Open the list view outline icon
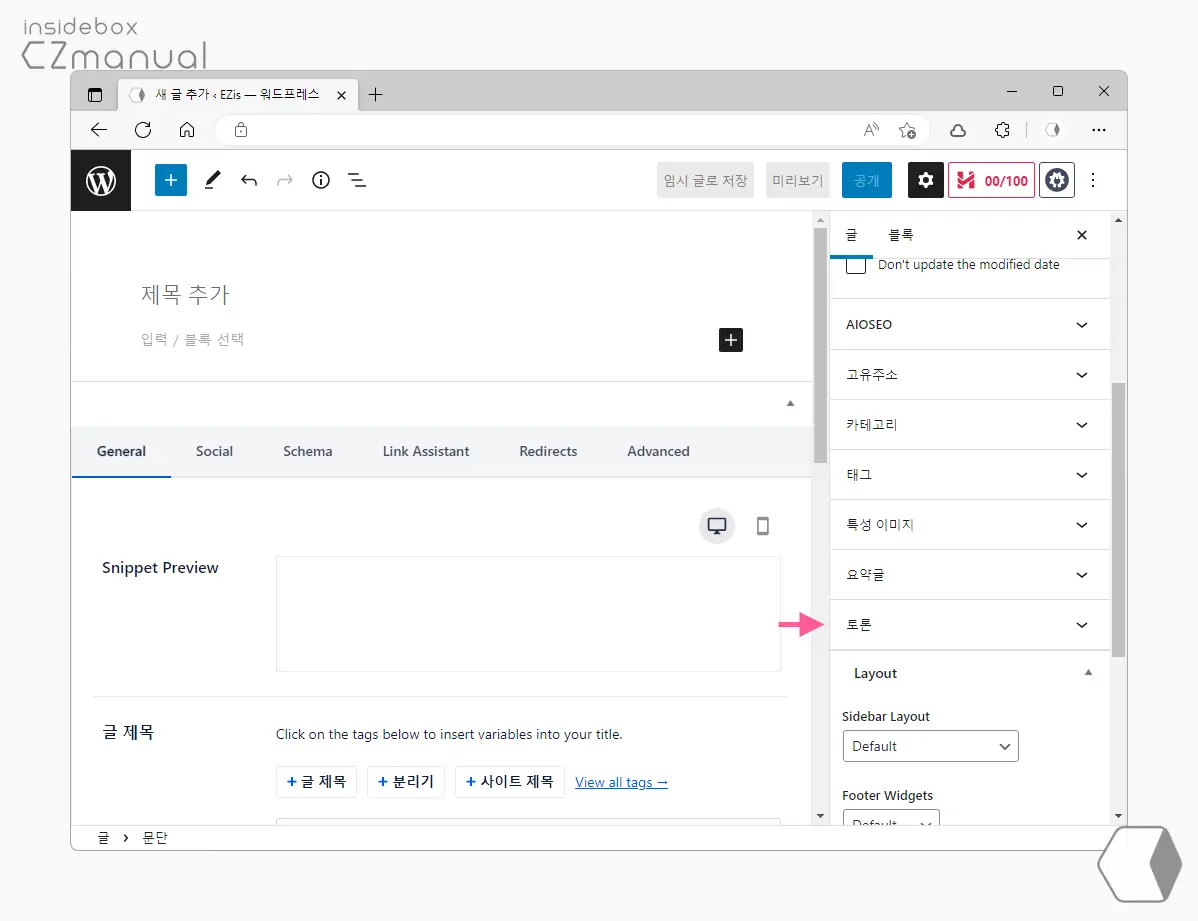 (357, 180)
